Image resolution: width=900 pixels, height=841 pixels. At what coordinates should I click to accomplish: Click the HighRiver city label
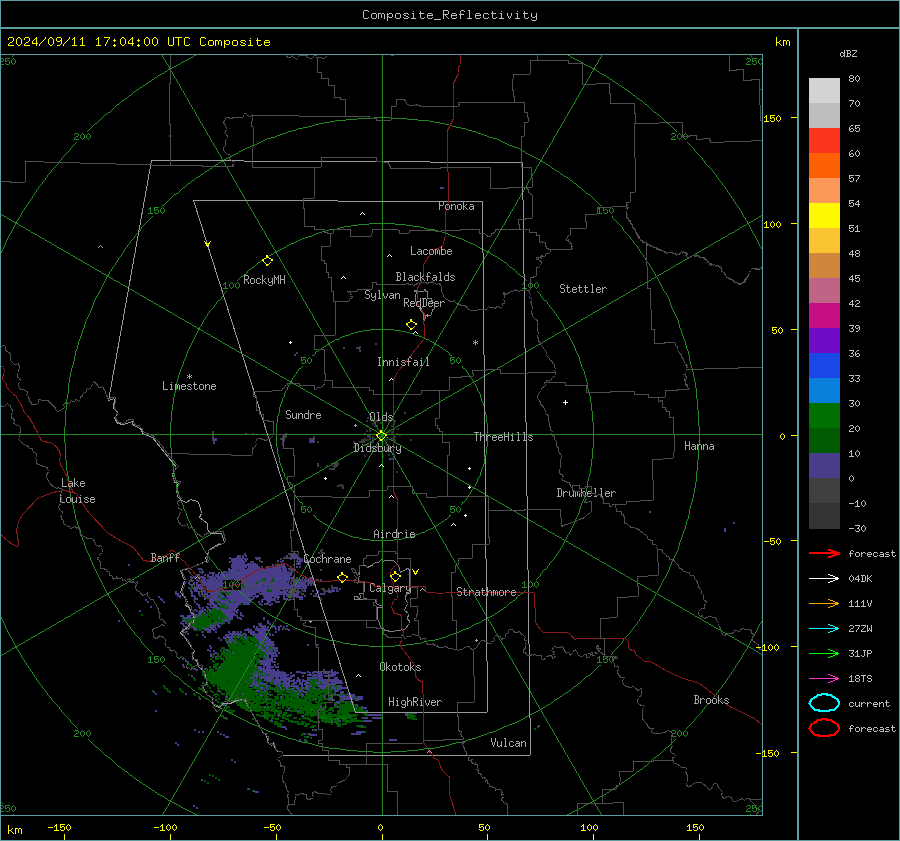pyautogui.click(x=415, y=702)
